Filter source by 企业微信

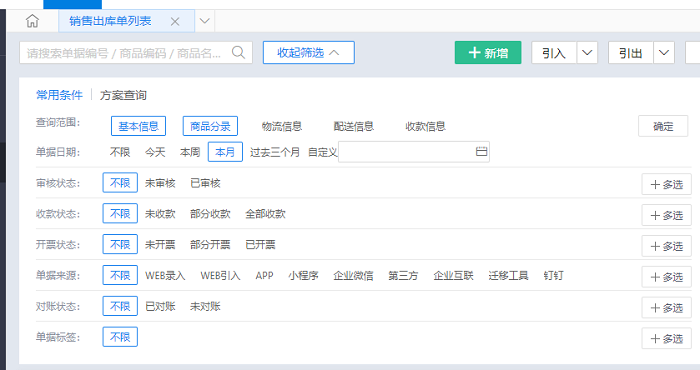pyautogui.click(x=353, y=275)
